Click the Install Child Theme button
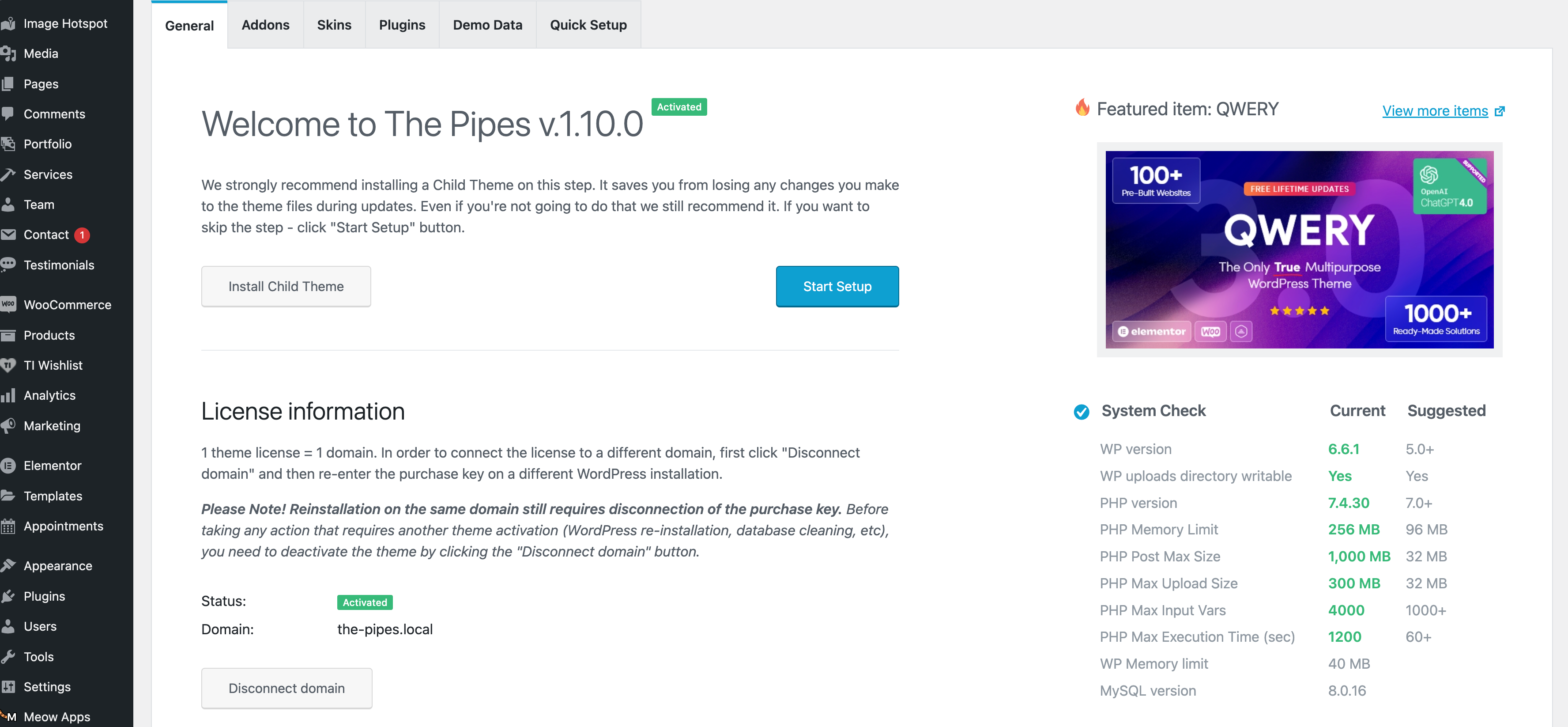The image size is (1568, 727). [286, 286]
